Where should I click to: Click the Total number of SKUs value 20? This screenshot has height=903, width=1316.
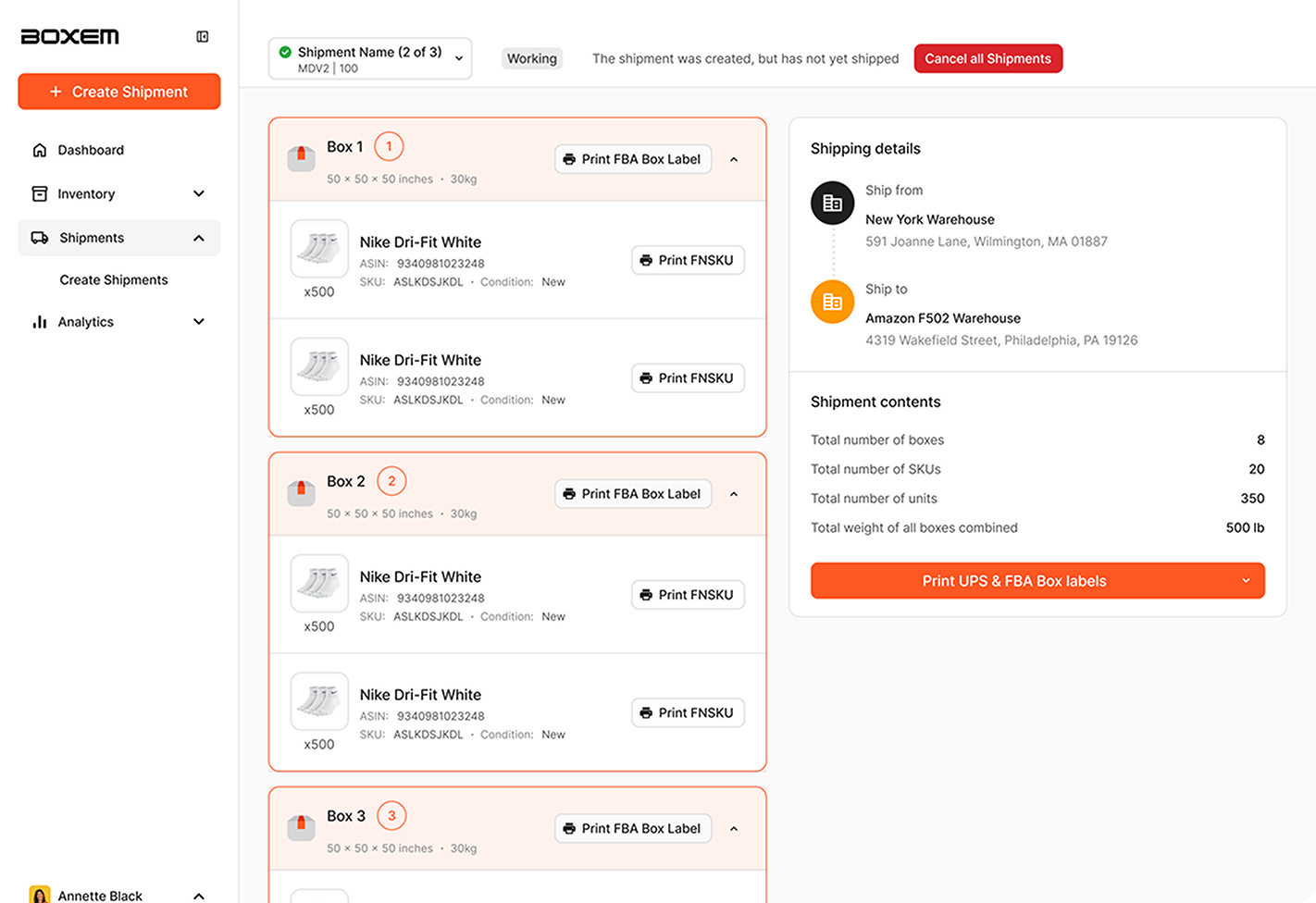[x=1257, y=469]
